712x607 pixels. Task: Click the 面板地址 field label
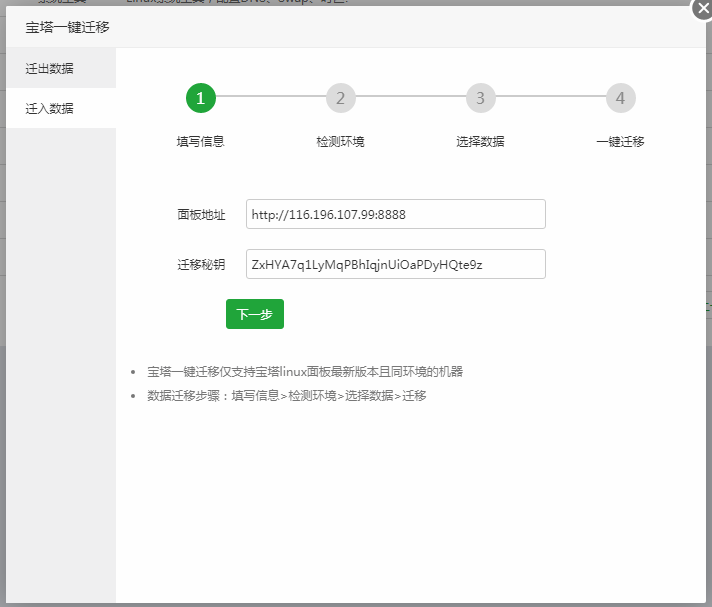click(201, 214)
